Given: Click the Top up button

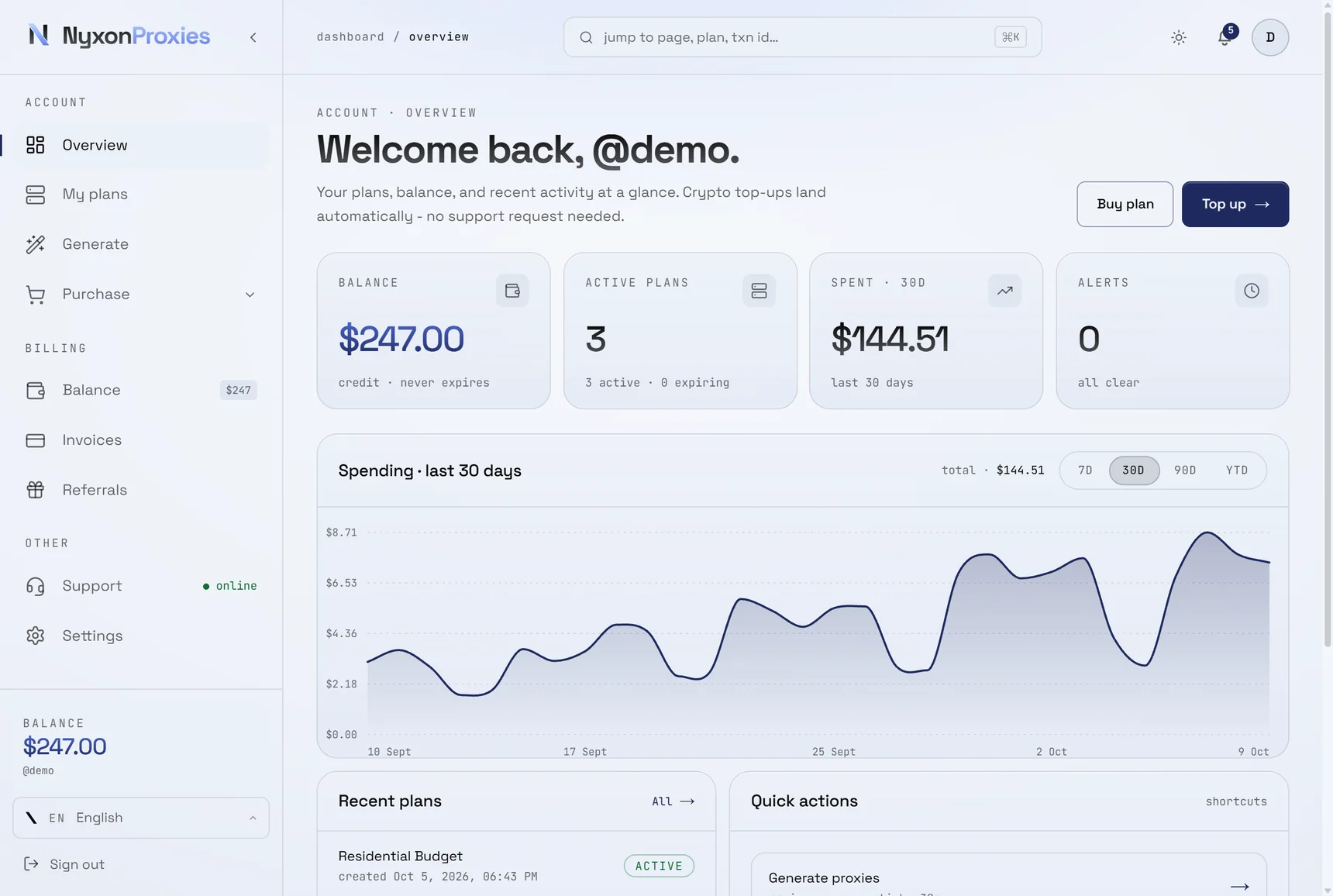Looking at the screenshot, I should click(1235, 204).
